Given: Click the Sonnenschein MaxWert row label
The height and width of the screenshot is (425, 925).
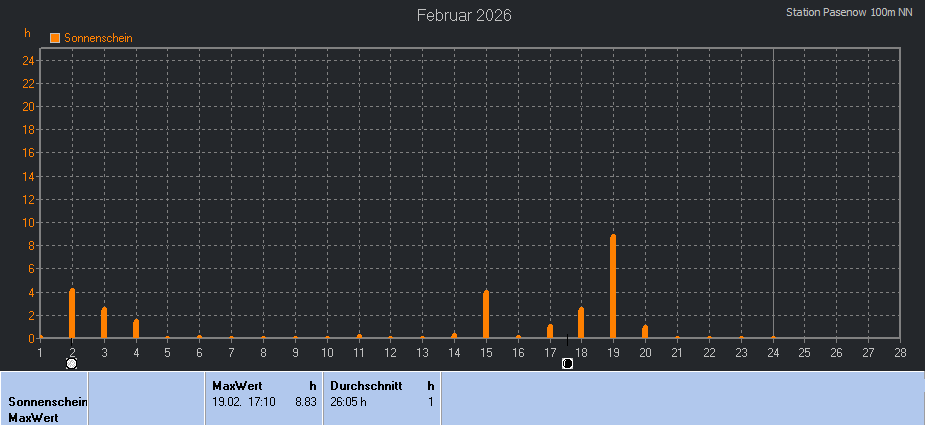Looking at the screenshot, I should (x=44, y=409).
